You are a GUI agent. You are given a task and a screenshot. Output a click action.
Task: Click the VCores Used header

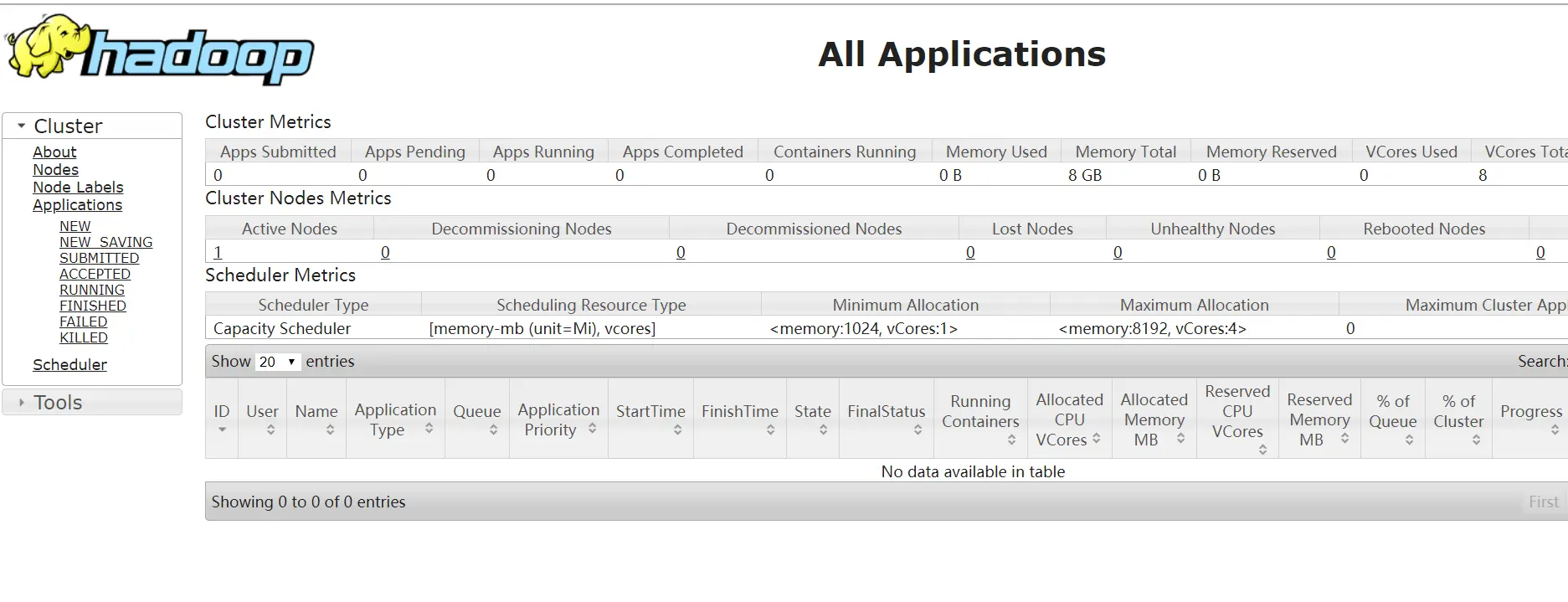(x=1411, y=152)
